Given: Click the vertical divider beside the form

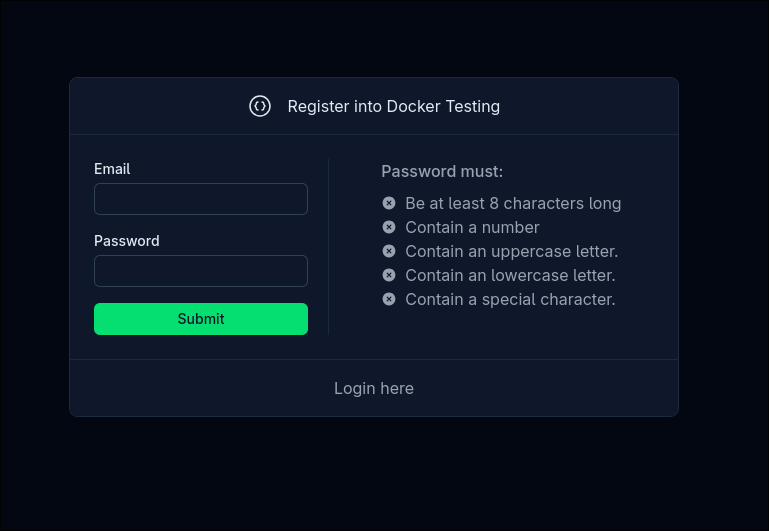Looking at the screenshot, I should 328,246.
